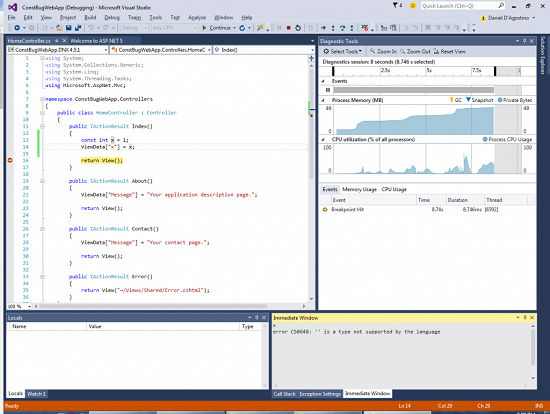Image resolution: width=550 pixels, height=414 pixels.
Task: Click the Step Out icon
Action: click(x=352, y=28)
